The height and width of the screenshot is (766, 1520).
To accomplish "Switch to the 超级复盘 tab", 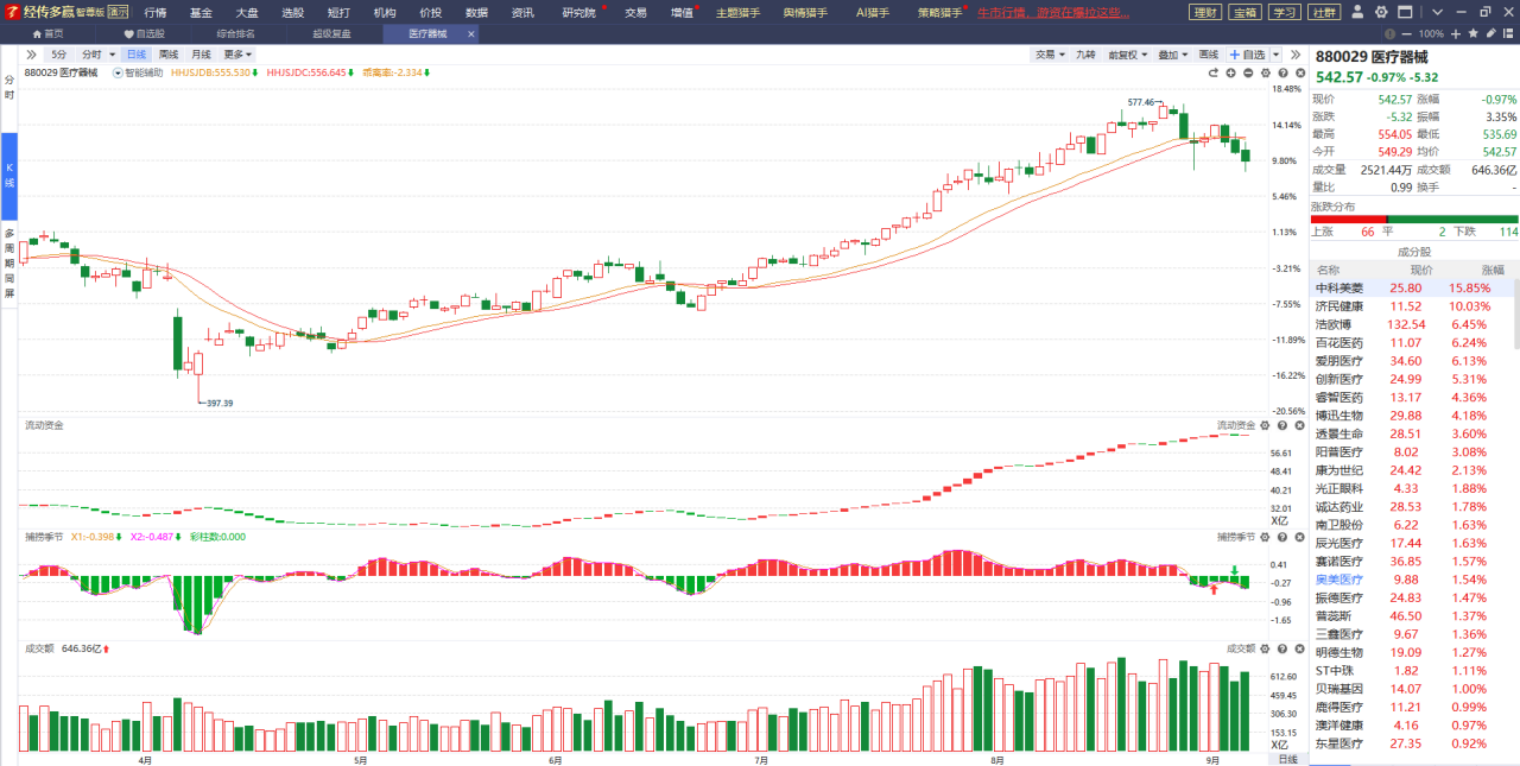I will click(x=332, y=34).
